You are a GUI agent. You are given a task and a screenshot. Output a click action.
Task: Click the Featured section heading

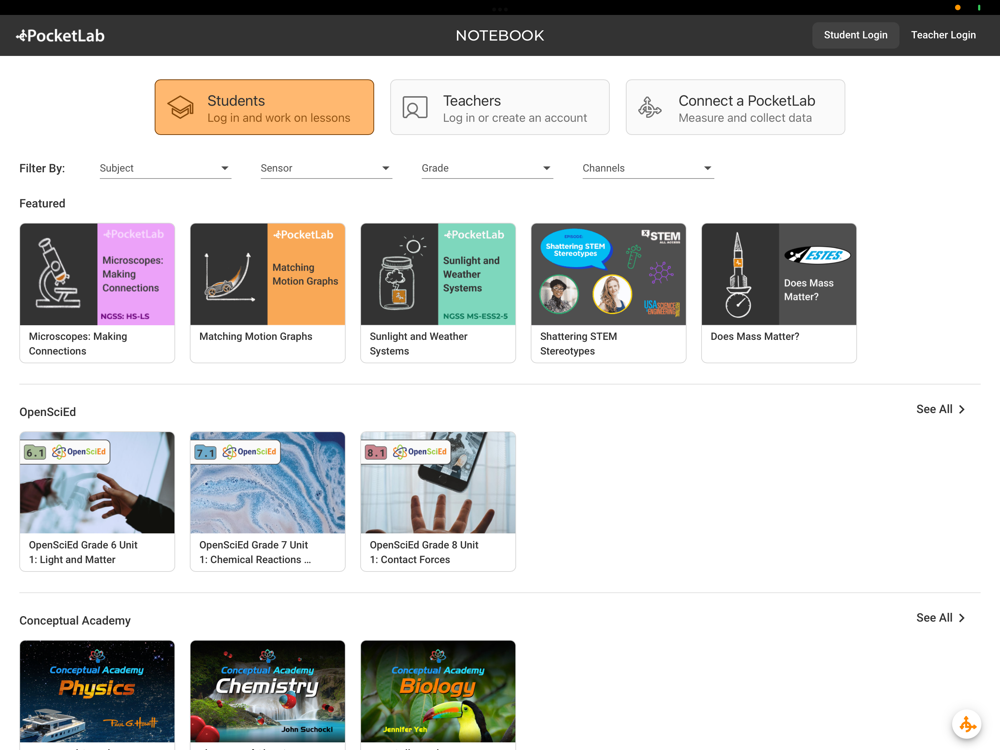pyautogui.click(x=42, y=203)
